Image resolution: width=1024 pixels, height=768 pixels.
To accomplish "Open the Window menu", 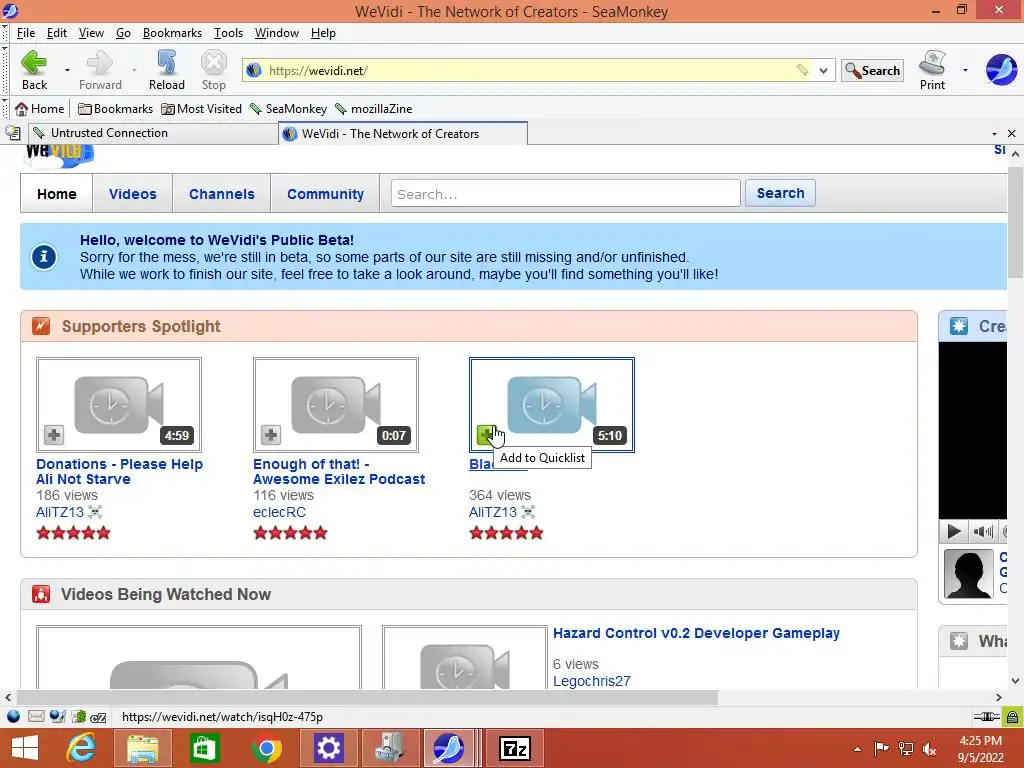I will coord(276,33).
